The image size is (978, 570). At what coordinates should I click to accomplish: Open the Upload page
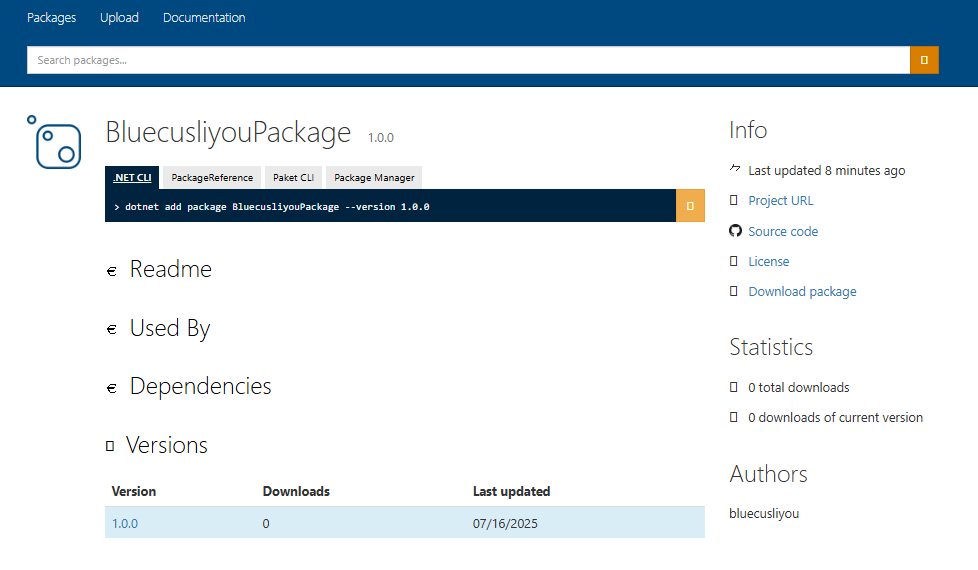pos(119,17)
